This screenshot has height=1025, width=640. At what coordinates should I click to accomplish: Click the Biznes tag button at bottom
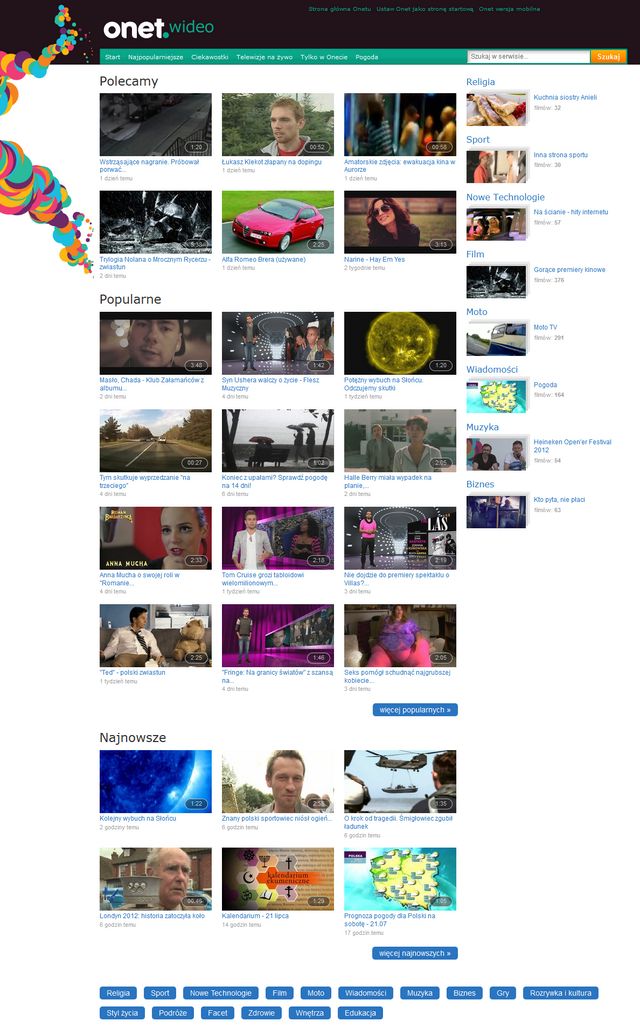465,993
